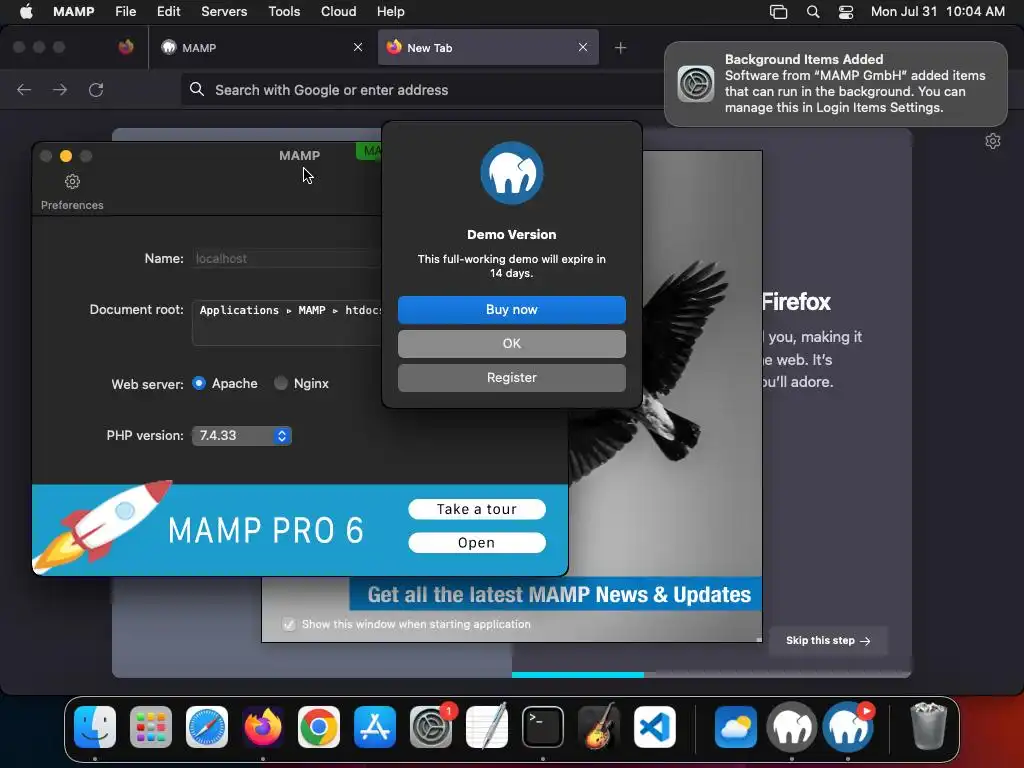Viewport: 1024px width, 768px height.
Task: Click the Document root path field
Action: pyautogui.click(x=287, y=322)
